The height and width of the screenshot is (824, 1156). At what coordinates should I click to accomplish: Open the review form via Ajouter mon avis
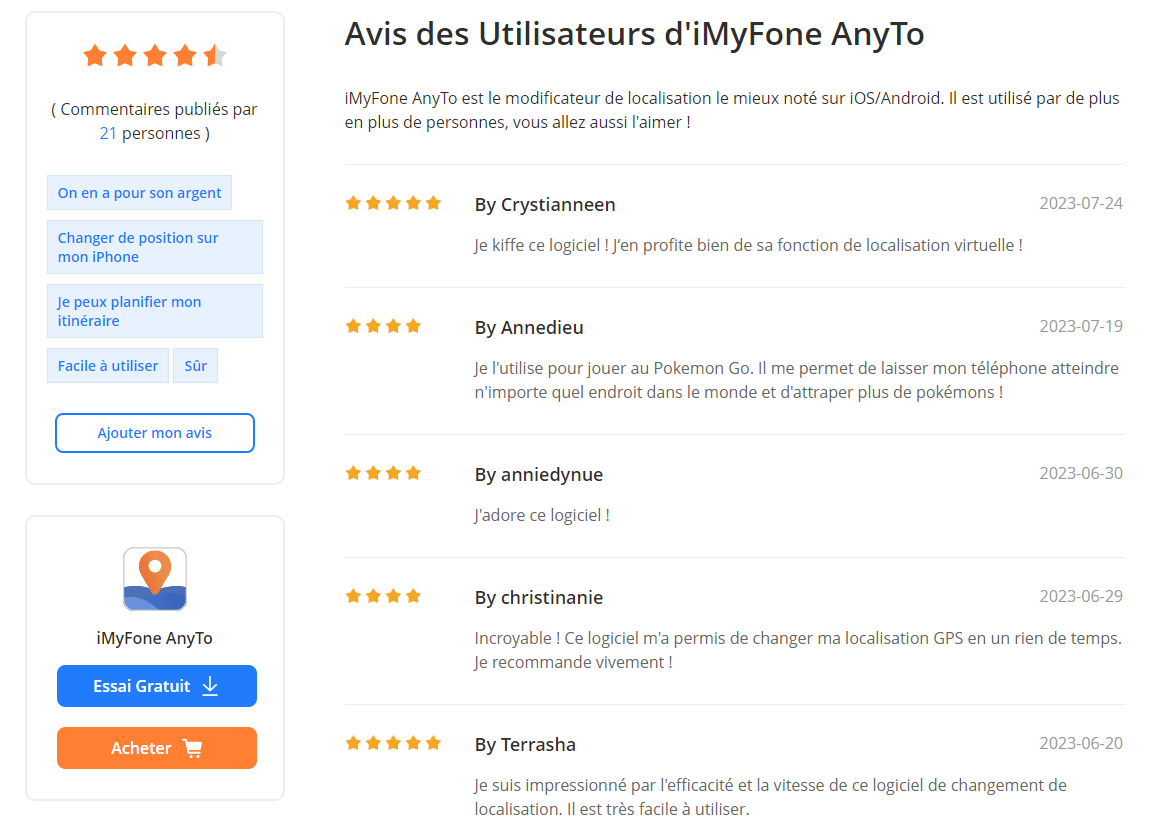pyautogui.click(x=155, y=433)
